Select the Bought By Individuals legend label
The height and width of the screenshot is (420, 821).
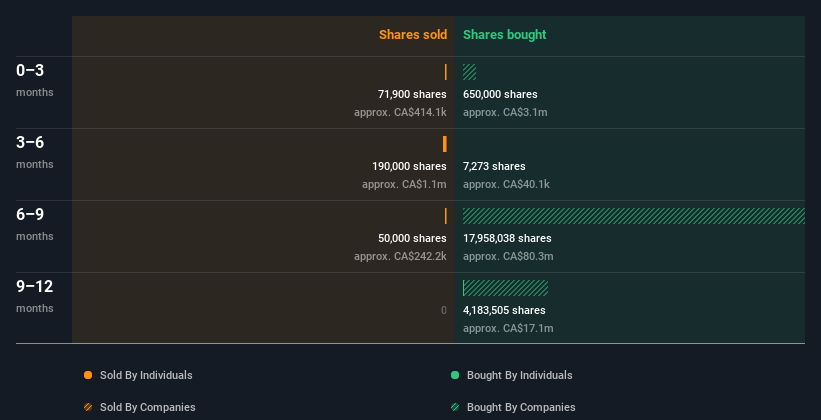pyautogui.click(x=519, y=375)
